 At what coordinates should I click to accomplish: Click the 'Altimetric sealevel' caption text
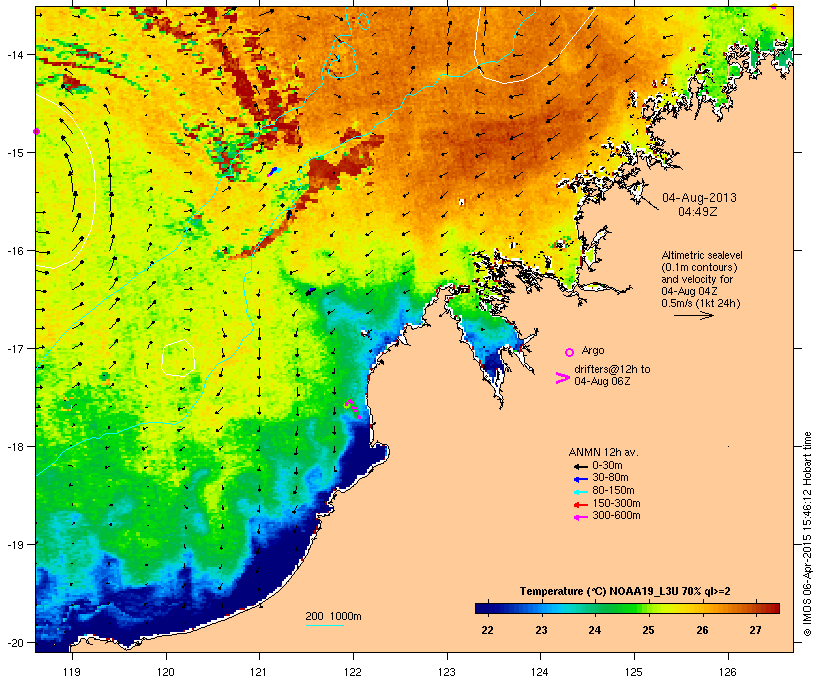pos(702,255)
